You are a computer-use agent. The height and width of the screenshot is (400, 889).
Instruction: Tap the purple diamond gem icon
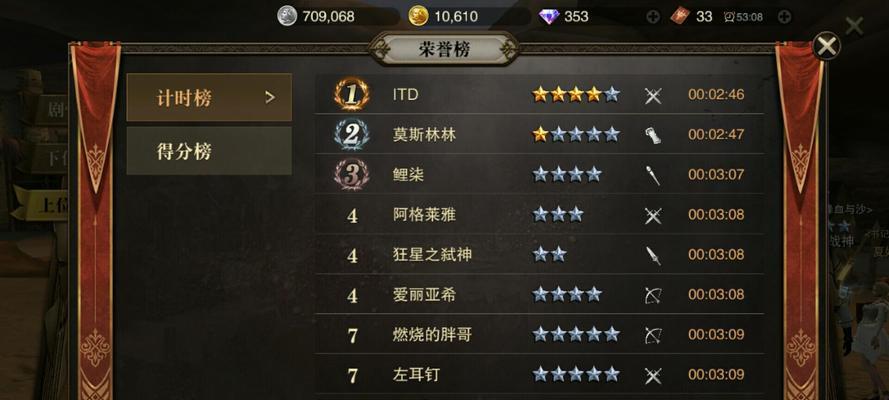548,16
